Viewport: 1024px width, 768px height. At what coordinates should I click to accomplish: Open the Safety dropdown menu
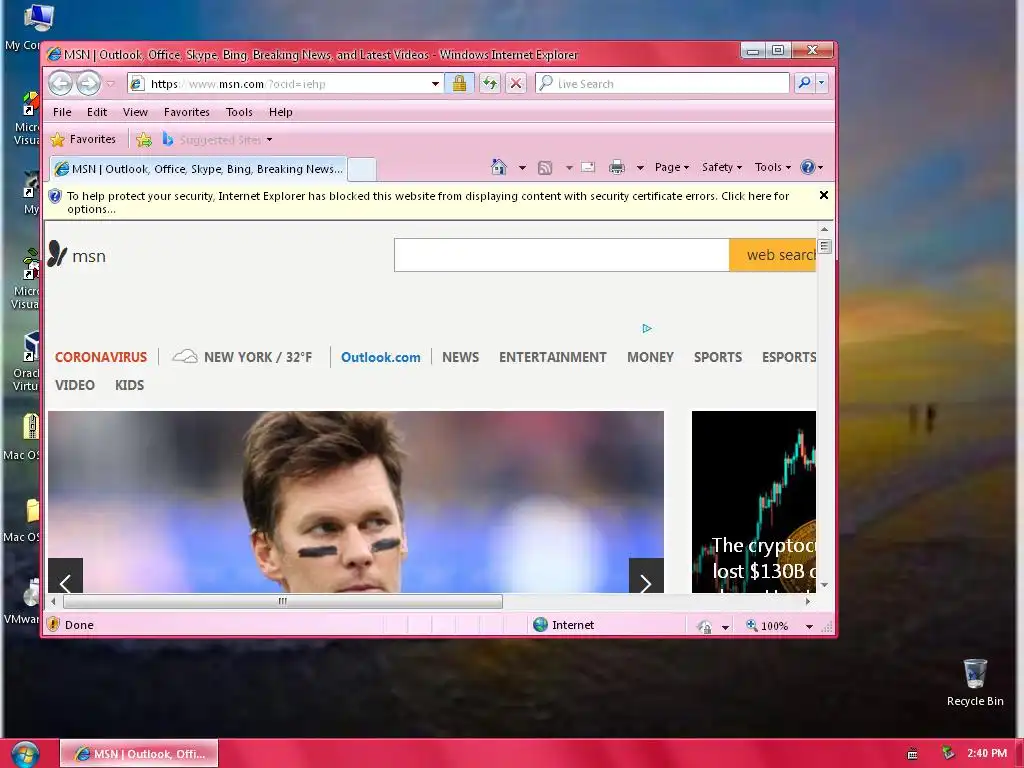point(722,167)
